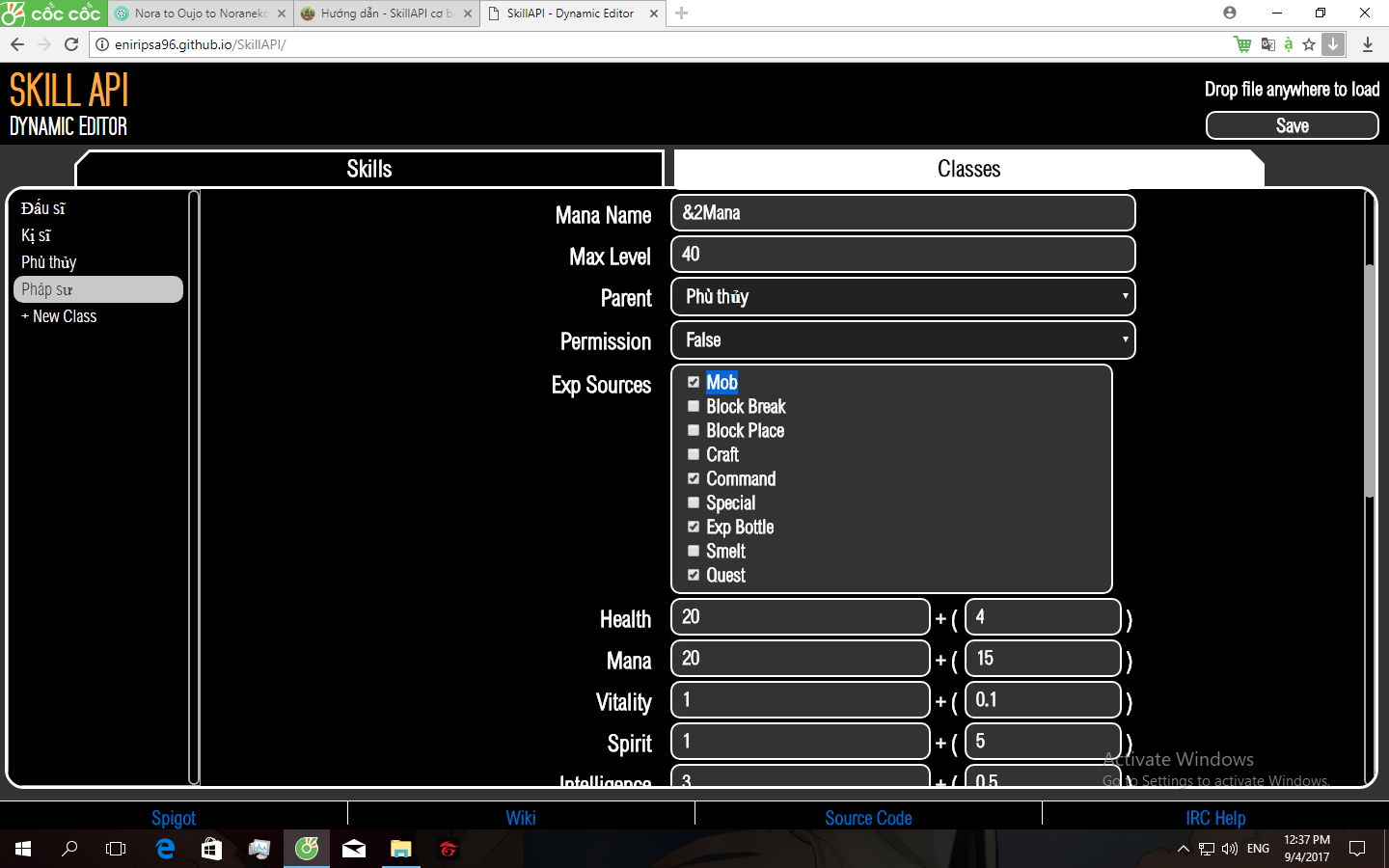The height and width of the screenshot is (868, 1389).
Task: Open Task View on the taskbar
Action: [116, 849]
